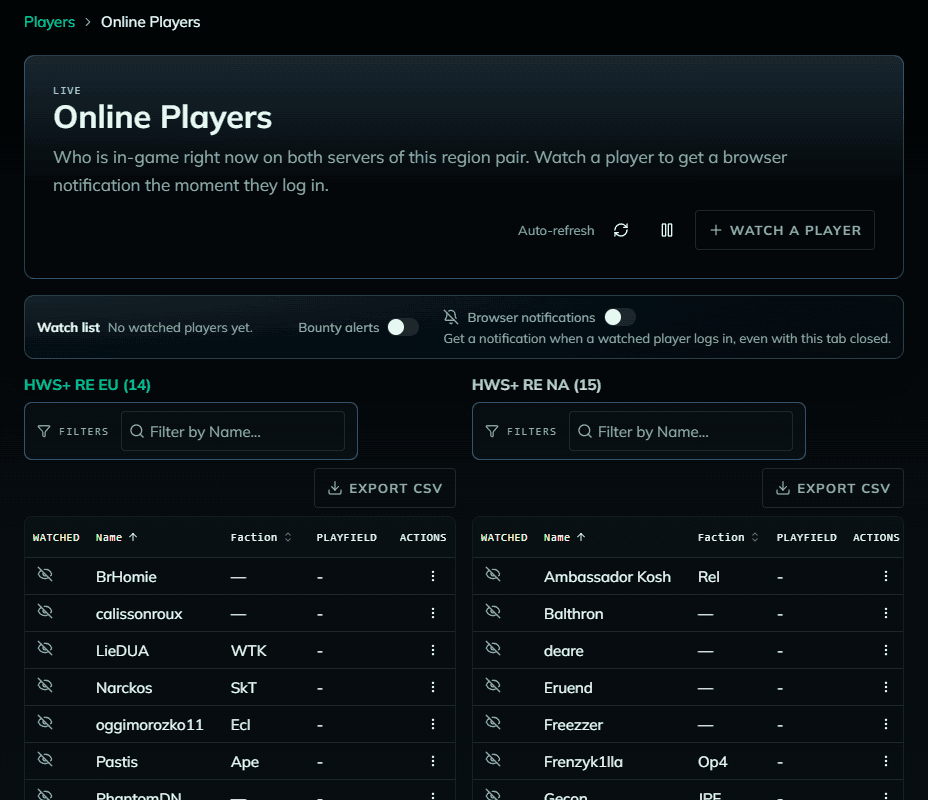Open actions menu for BrHomie
The image size is (928, 800).
pyautogui.click(x=433, y=576)
